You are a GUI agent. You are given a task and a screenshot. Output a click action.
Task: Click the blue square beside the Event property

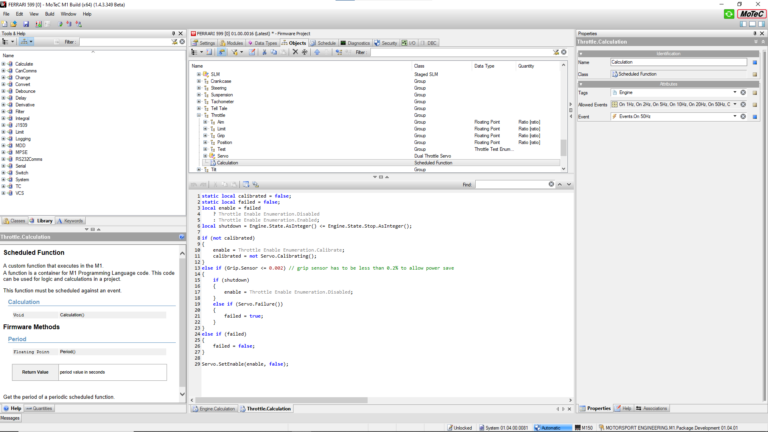point(755,117)
